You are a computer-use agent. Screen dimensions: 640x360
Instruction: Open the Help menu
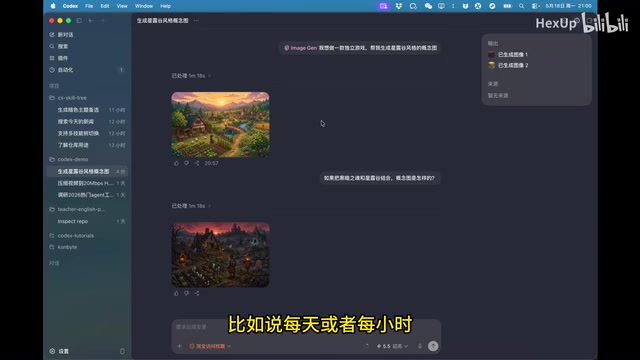[x=165, y=6]
